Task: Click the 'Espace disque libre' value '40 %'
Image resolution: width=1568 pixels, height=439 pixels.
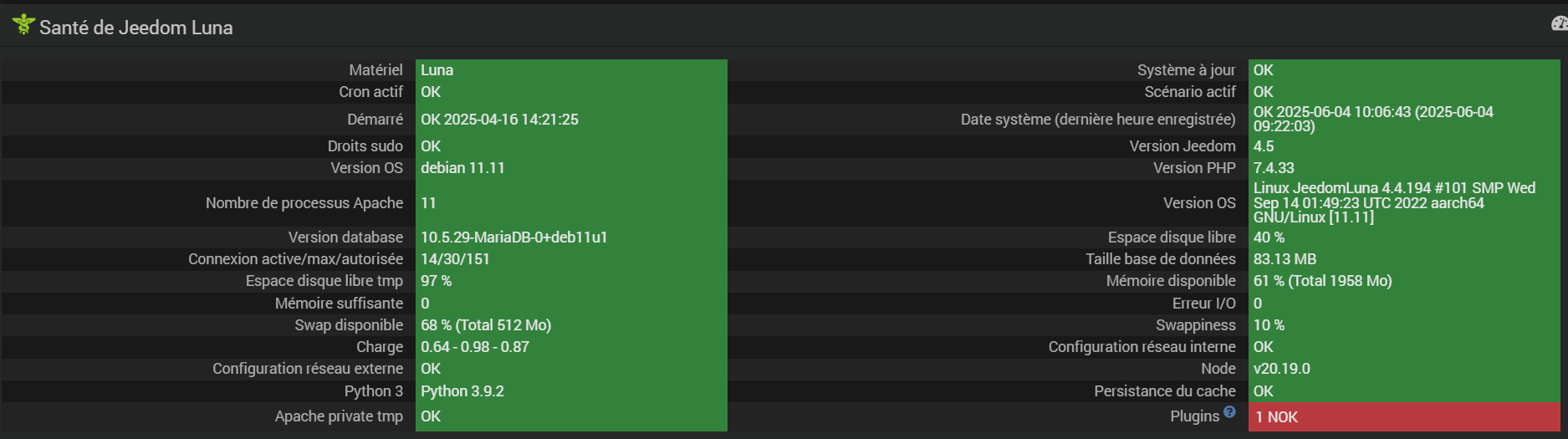Action: click(1269, 237)
